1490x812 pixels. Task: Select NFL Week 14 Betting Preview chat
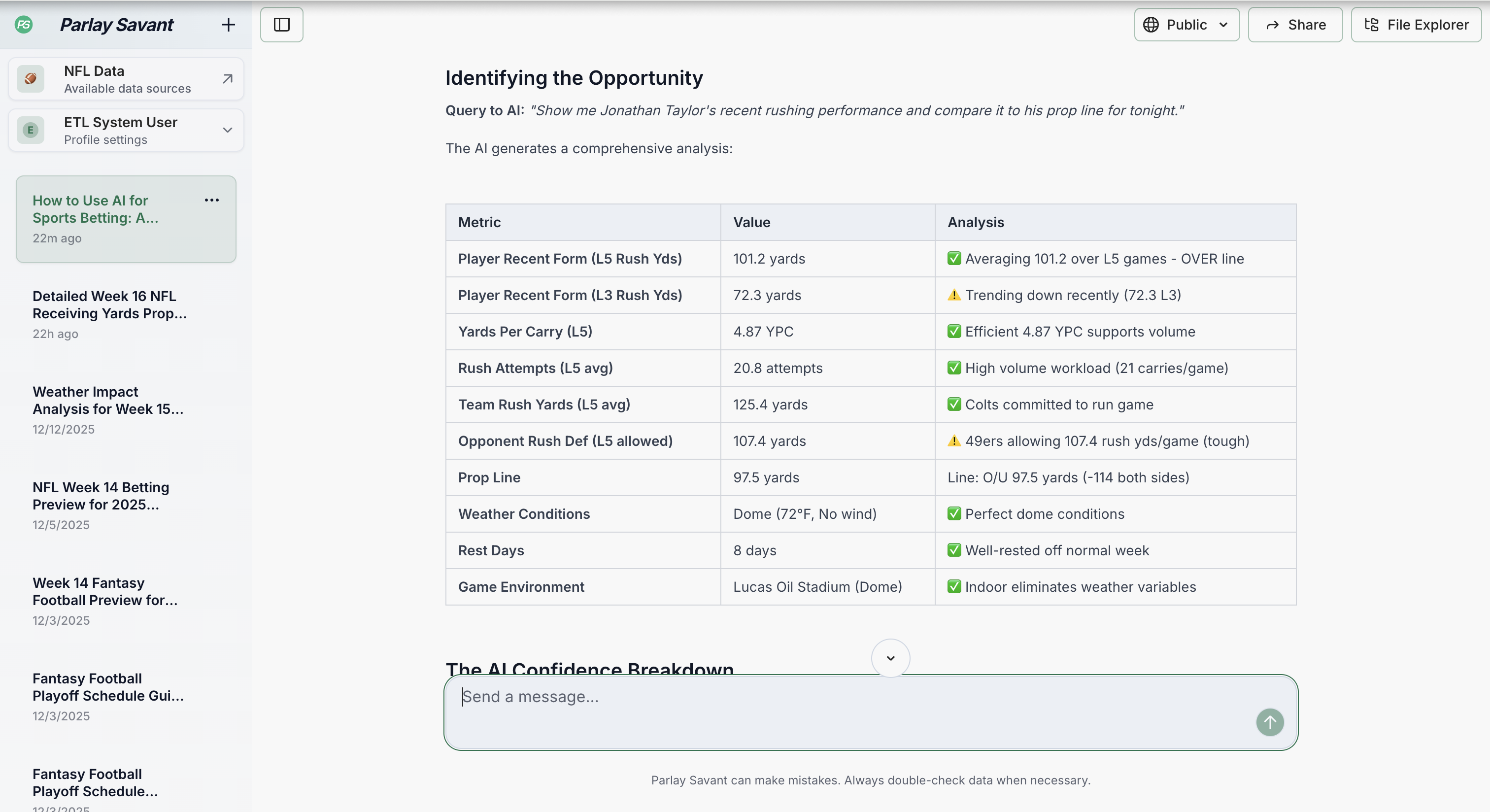click(126, 506)
